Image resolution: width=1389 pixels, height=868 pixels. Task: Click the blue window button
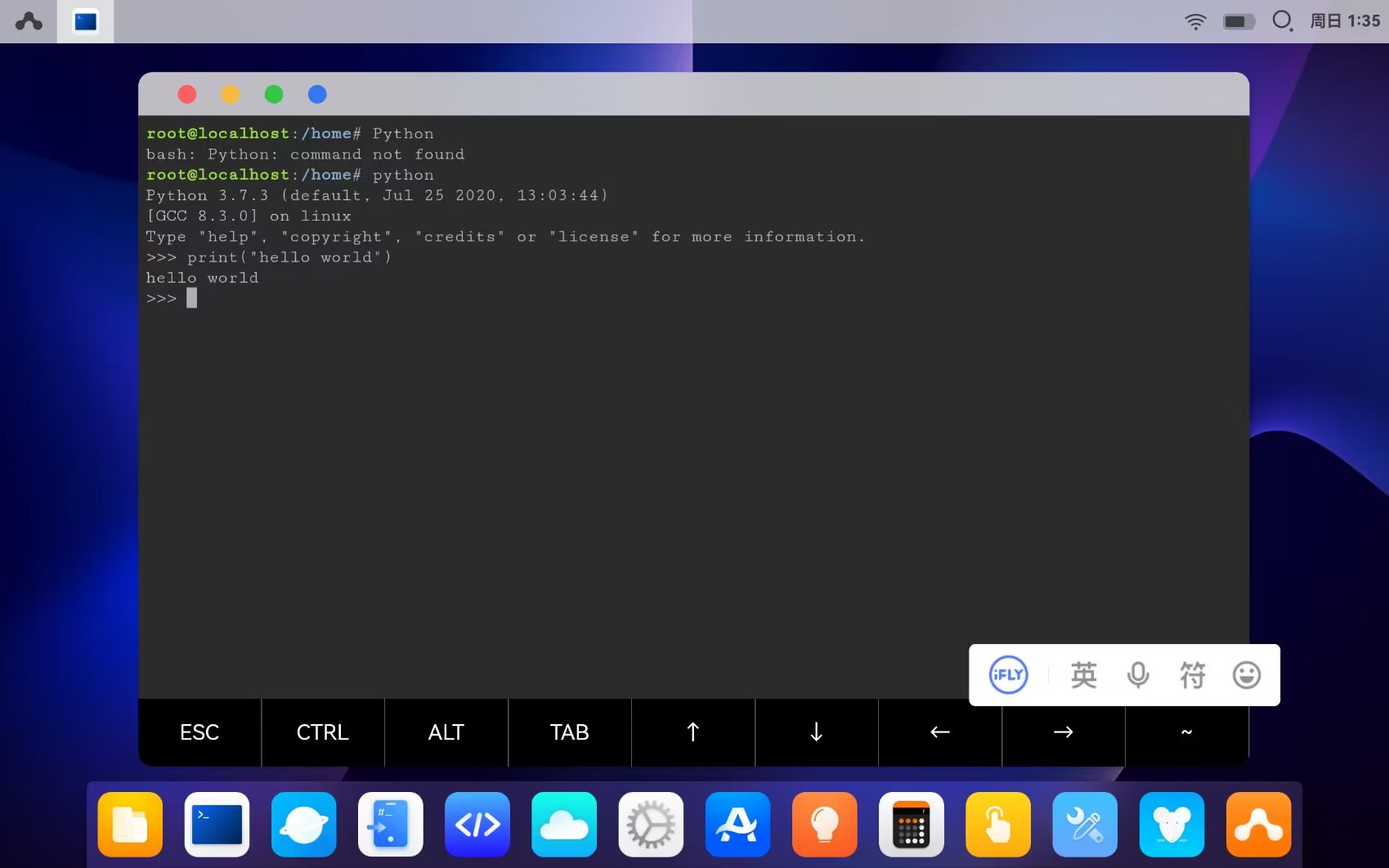click(317, 95)
